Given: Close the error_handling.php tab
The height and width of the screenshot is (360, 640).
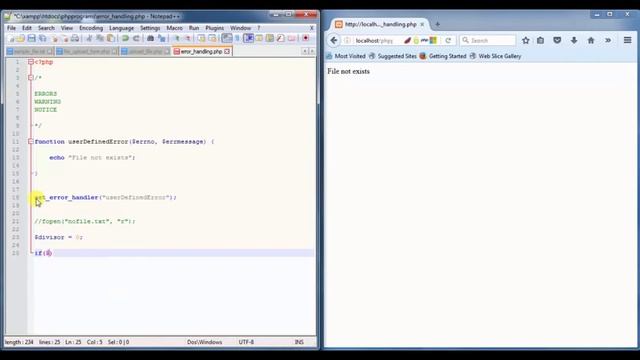Looking at the screenshot, I should click(227, 51).
